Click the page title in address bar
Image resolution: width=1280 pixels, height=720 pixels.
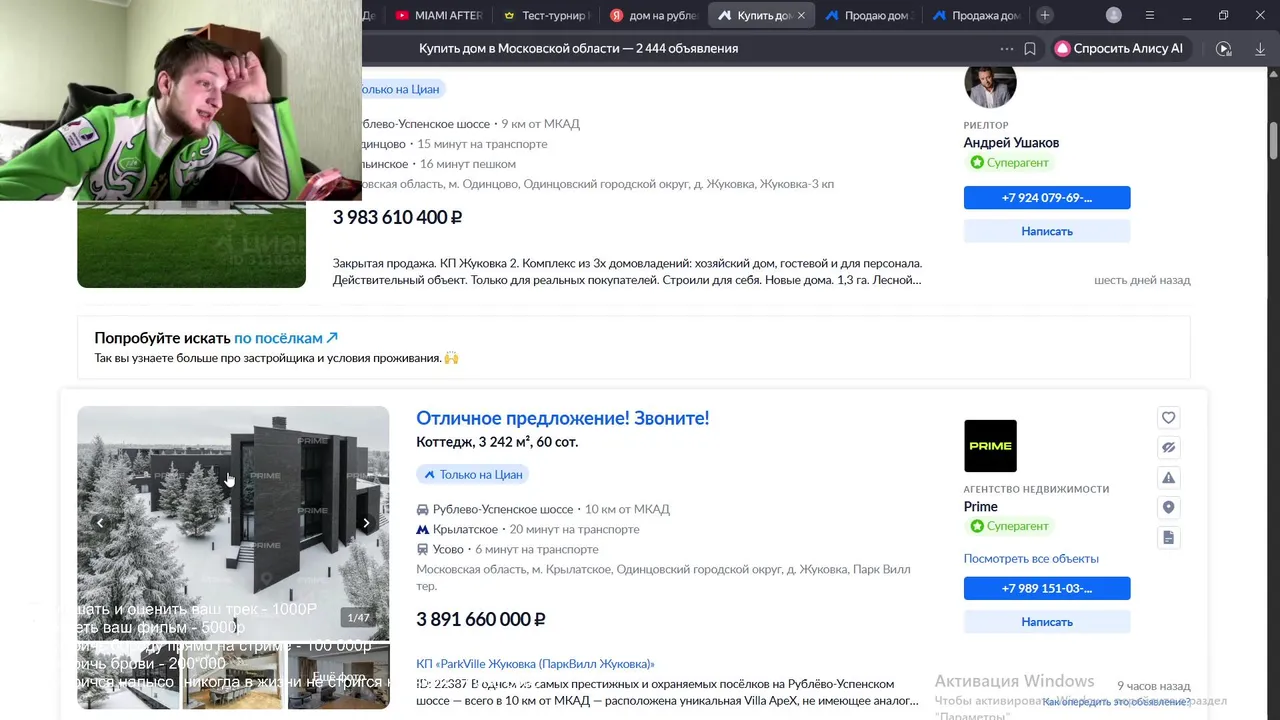(x=578, y=48)
